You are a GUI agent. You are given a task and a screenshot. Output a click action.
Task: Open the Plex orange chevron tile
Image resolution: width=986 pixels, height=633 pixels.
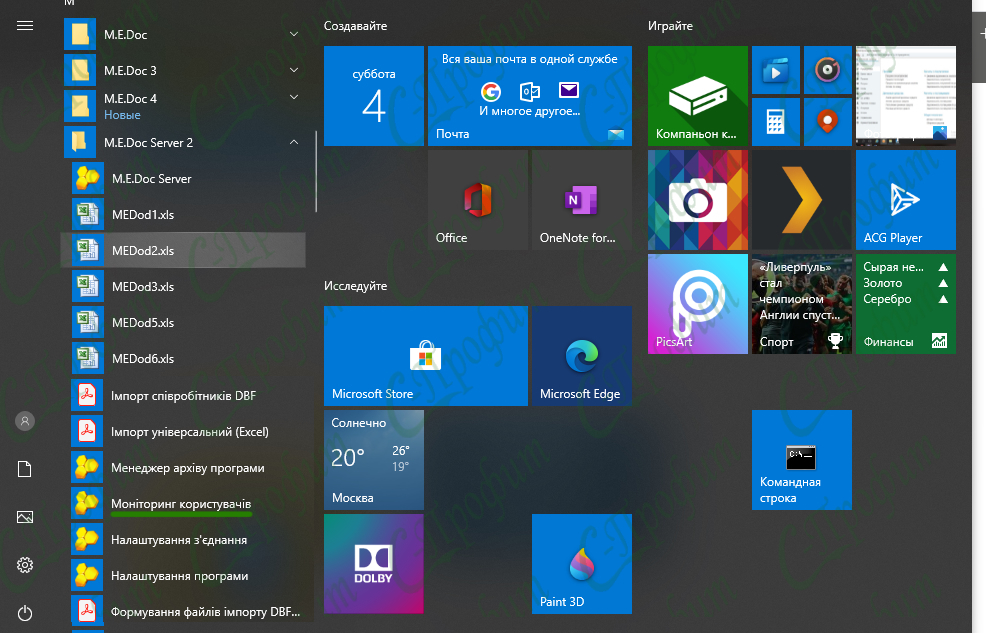802,200
